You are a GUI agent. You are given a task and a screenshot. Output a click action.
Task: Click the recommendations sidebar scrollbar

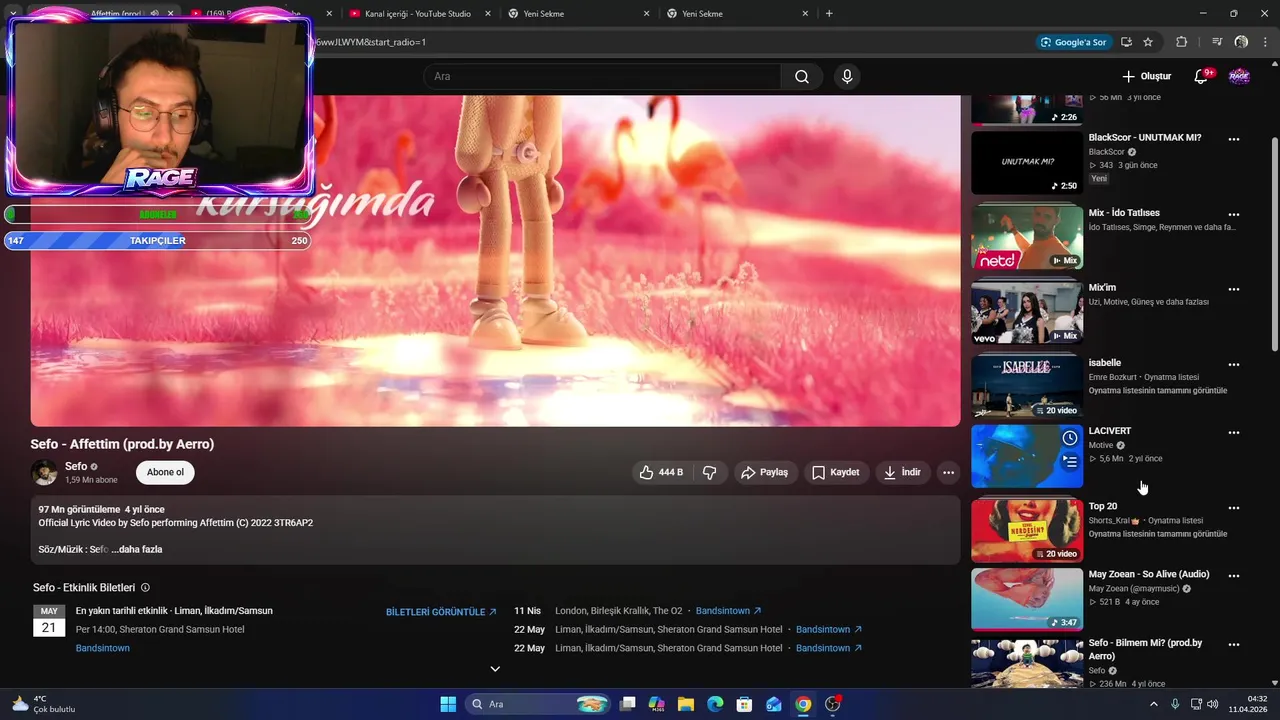(x=1274, y=245)
